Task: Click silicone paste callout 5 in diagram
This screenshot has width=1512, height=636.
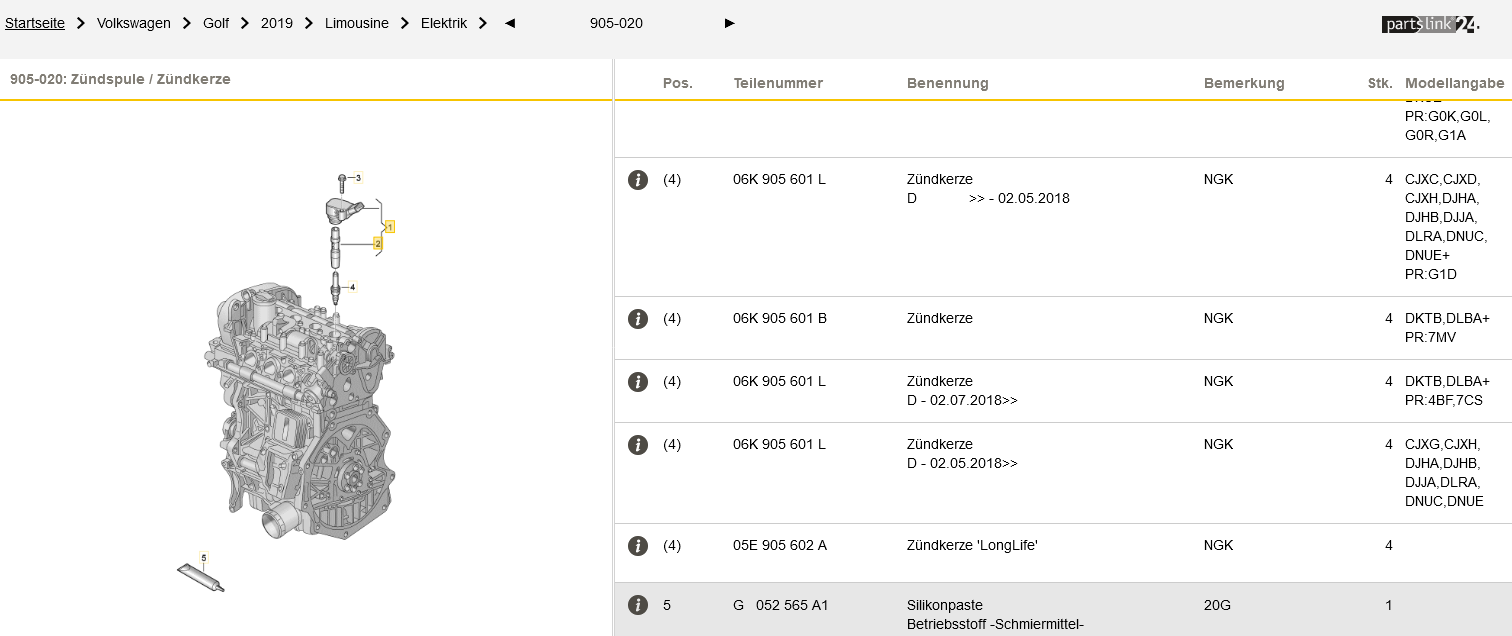Action: (204, 558)
